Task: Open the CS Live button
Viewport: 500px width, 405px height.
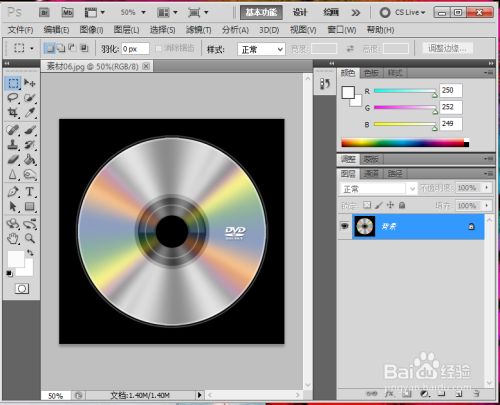Action: [403, 13]
